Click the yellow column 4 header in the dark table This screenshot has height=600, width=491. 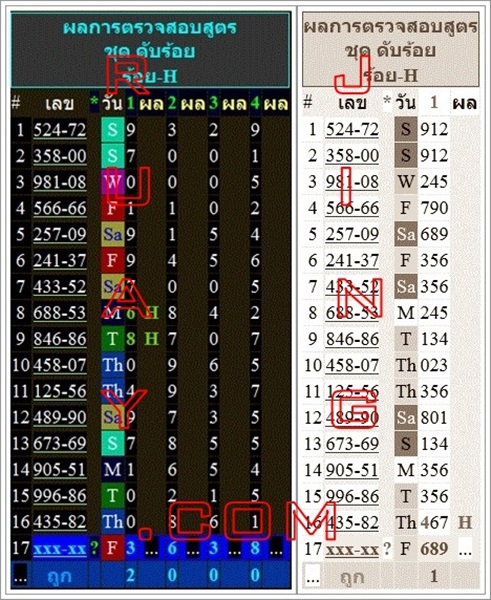[255, 103]
